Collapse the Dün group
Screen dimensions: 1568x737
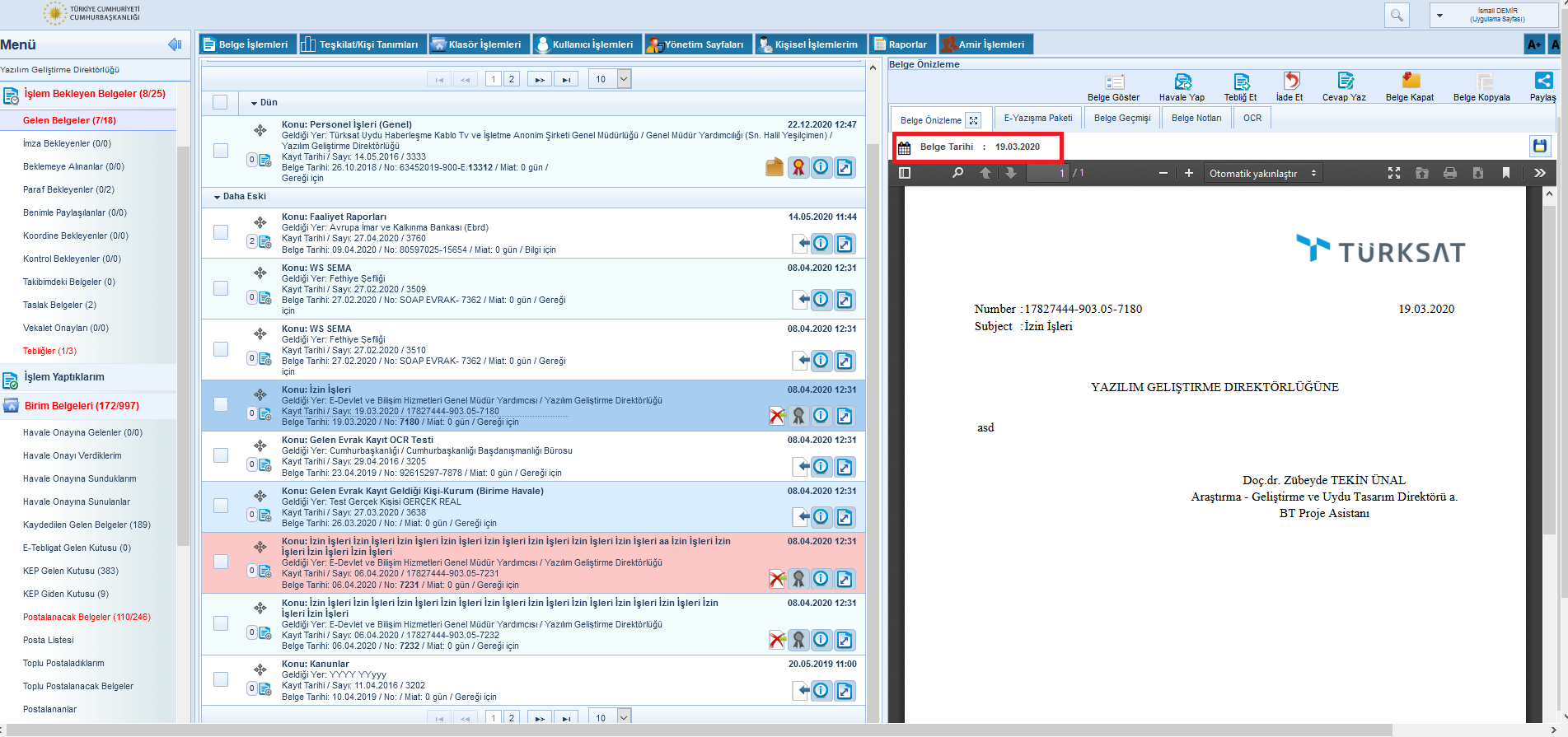coord(255,103)
